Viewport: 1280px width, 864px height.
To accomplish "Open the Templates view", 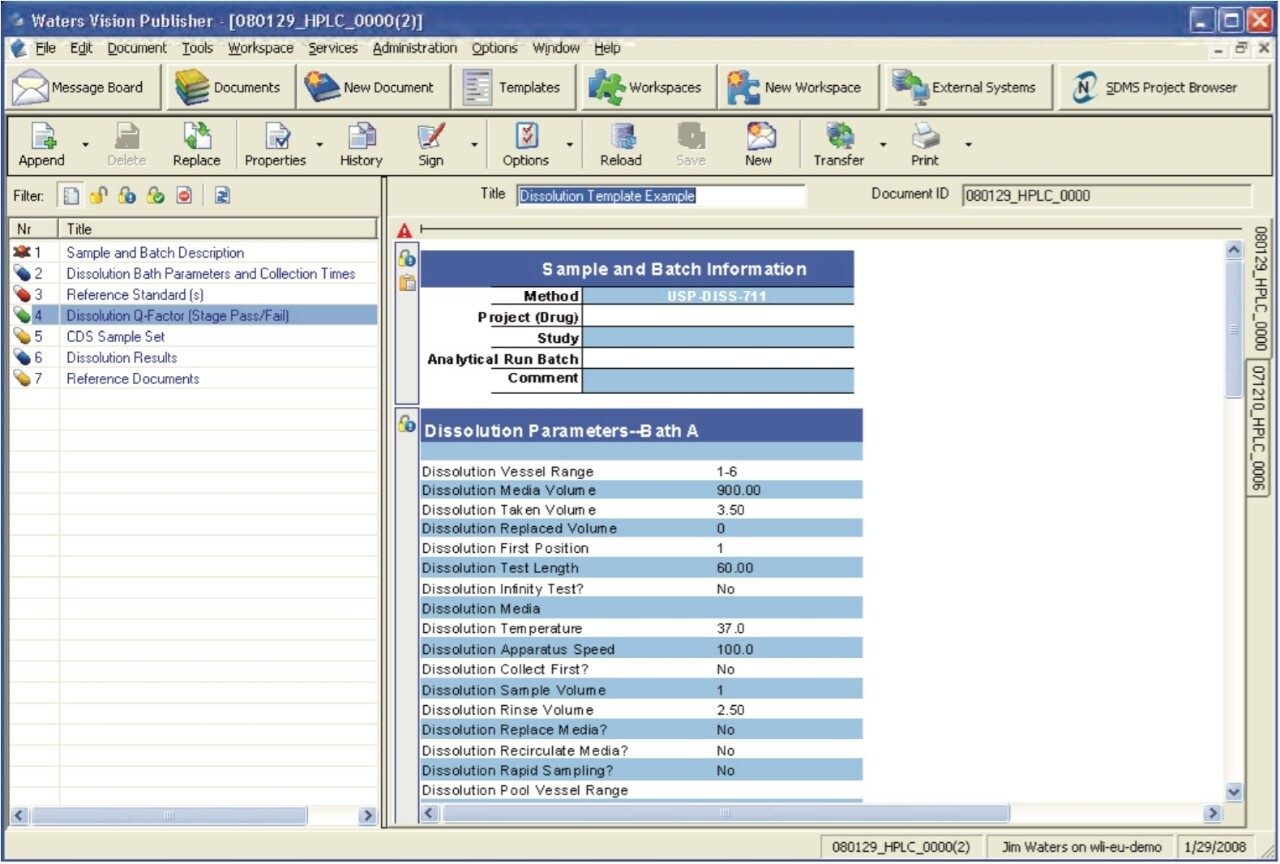I will [x=514, y=88].
